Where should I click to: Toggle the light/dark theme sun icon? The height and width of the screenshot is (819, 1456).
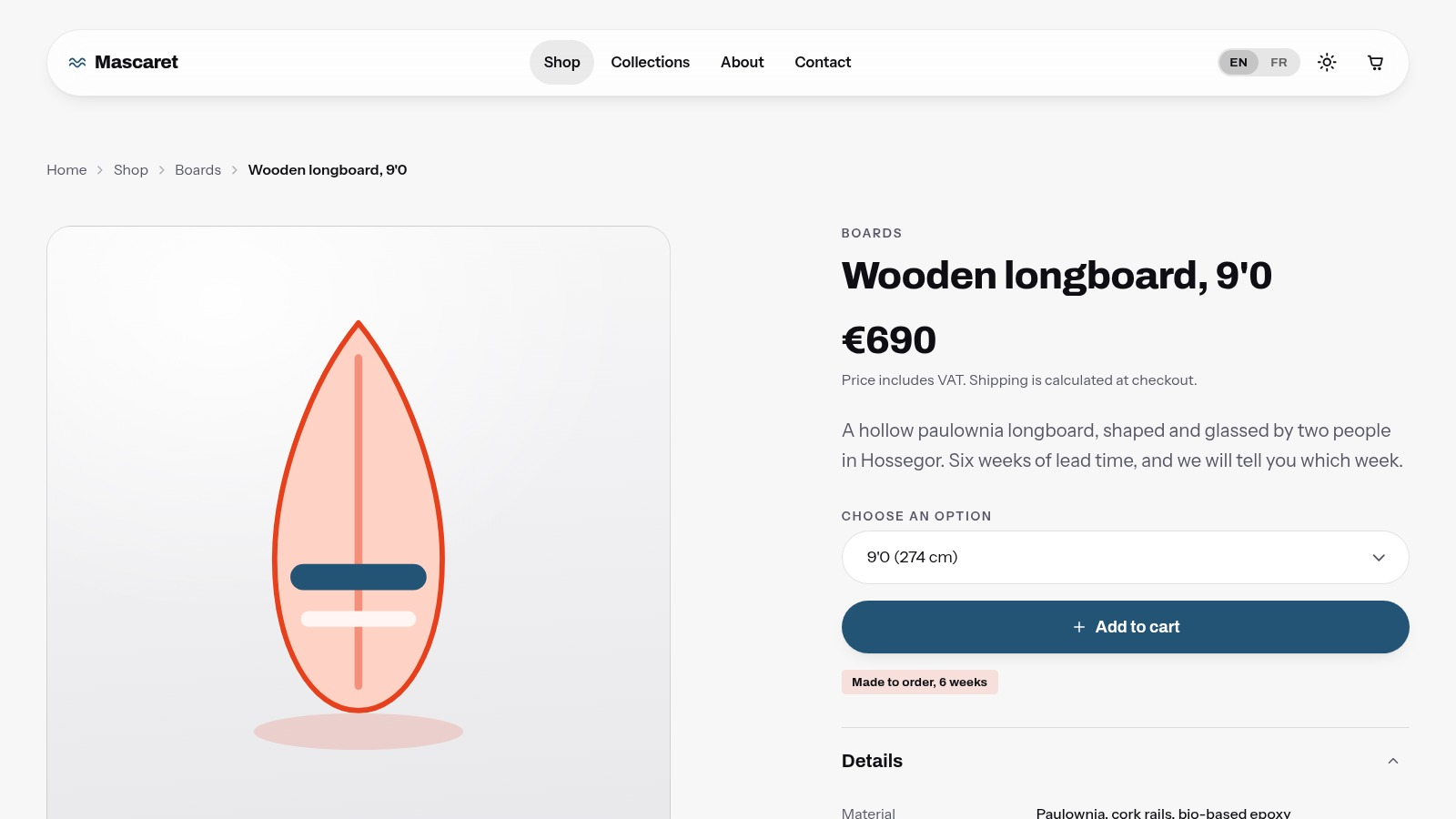pyautogui.click(x=1327, y=63)
